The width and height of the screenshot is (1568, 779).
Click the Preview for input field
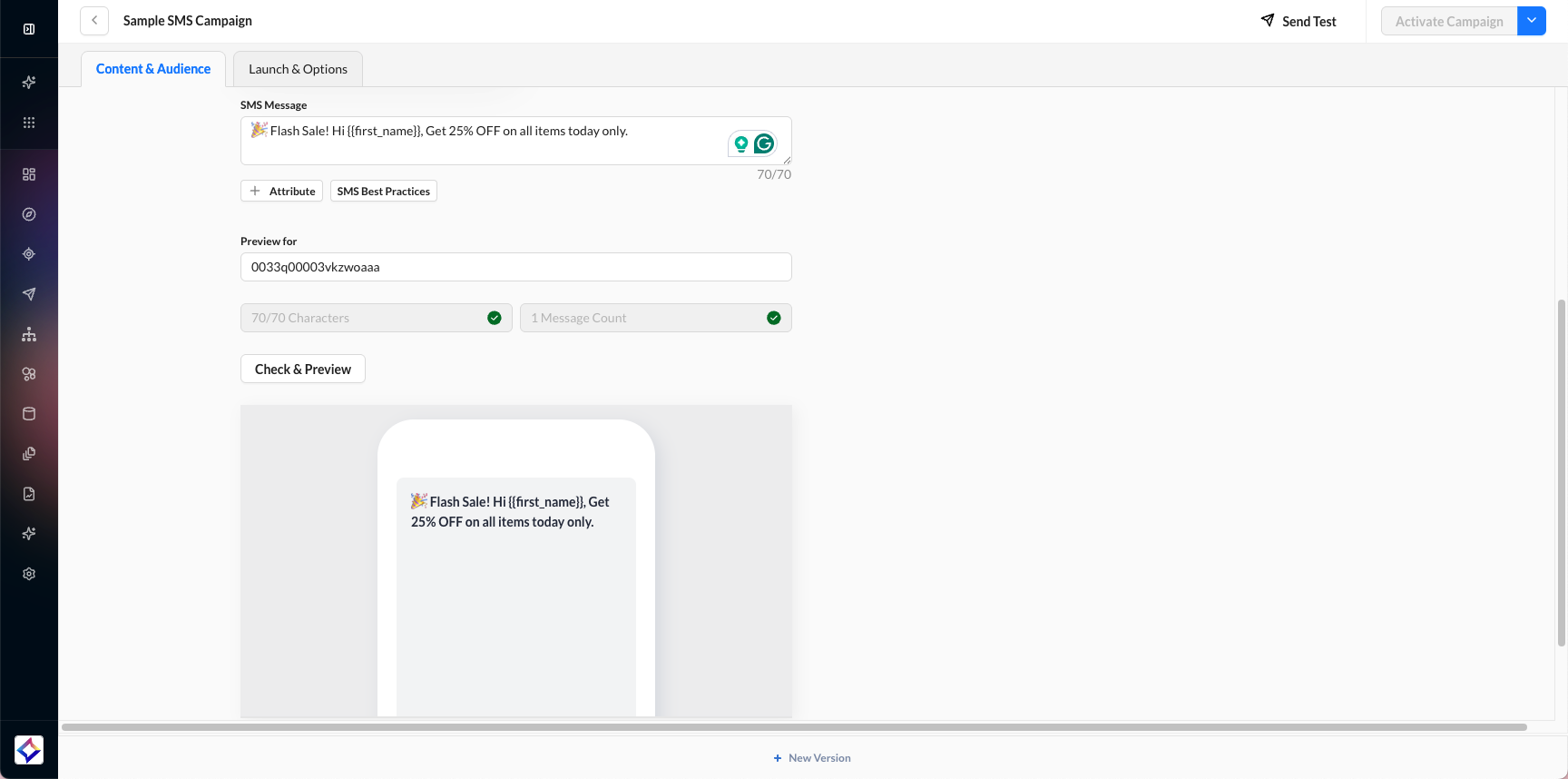tap(515, 267)
